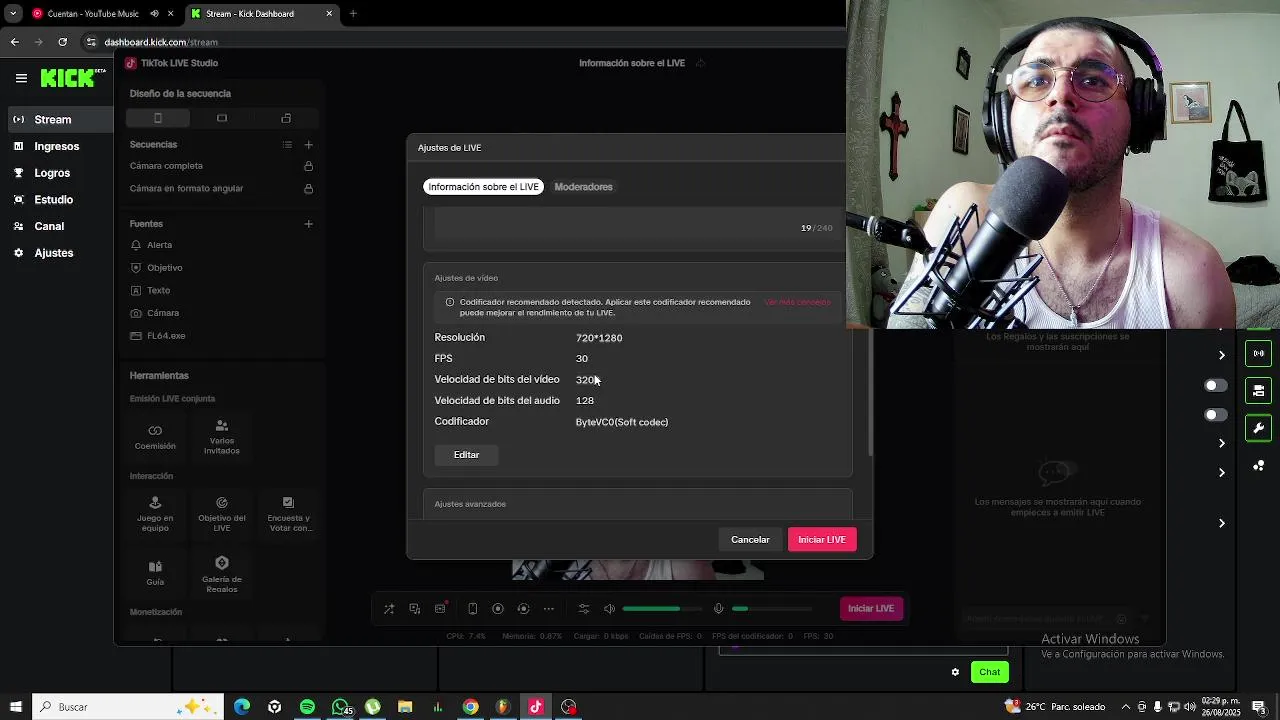Click the phone preview icon in toolbar
The height and width of the screenshot is (720, 1280).
472,609
